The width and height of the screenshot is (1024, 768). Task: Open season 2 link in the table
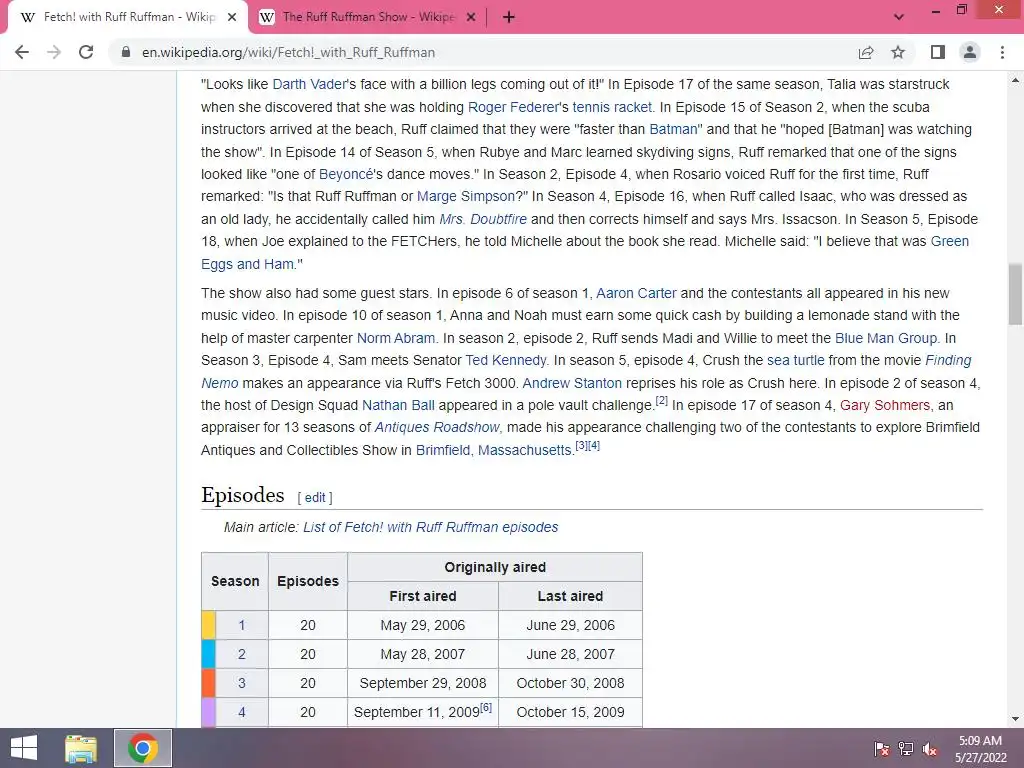coord(242,654)
